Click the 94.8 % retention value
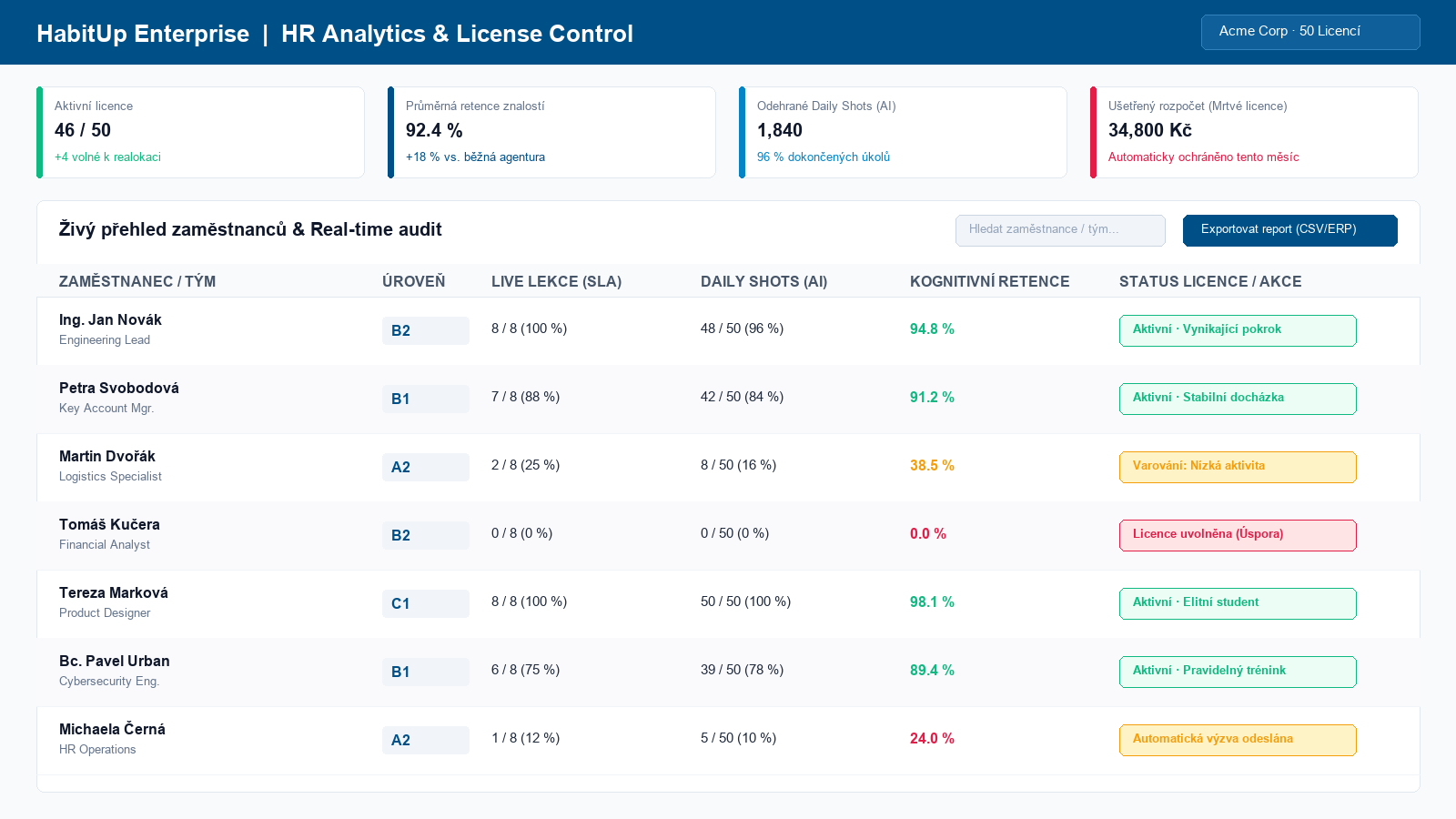Viewport: 1456px width, 819px height. 932,329
